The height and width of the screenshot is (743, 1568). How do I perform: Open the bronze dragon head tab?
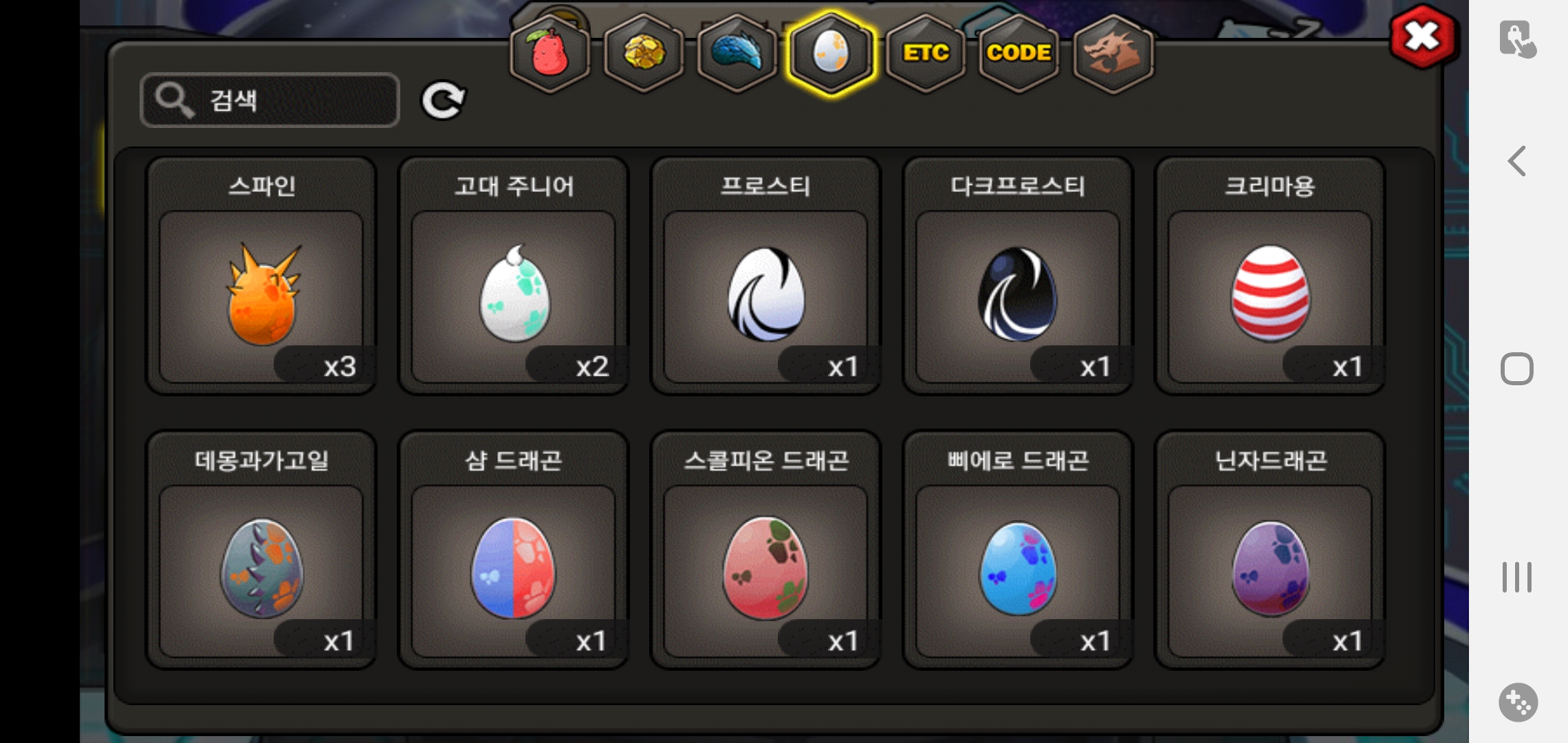pyautogui.click(x=1113, y=53)
